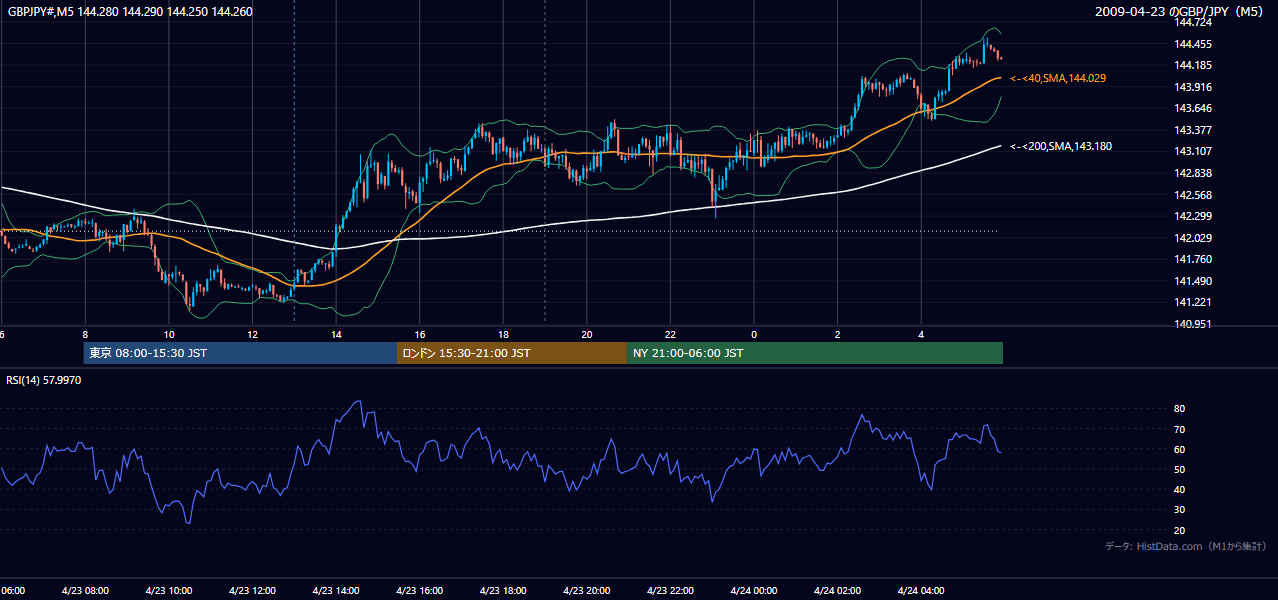Click hour label 22 under the price chart
The image size is (1278, 600).
(x=670, y=335)
